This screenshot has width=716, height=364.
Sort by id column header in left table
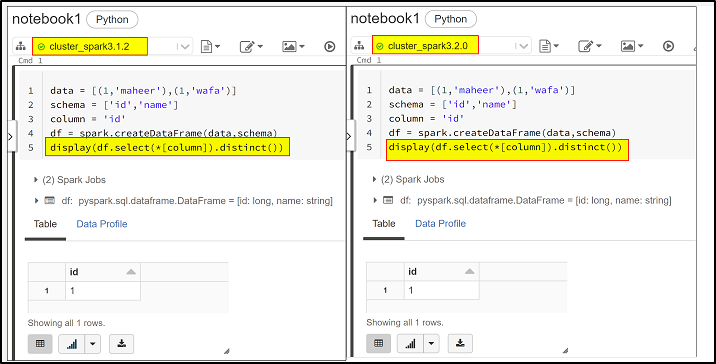(103, 272)
